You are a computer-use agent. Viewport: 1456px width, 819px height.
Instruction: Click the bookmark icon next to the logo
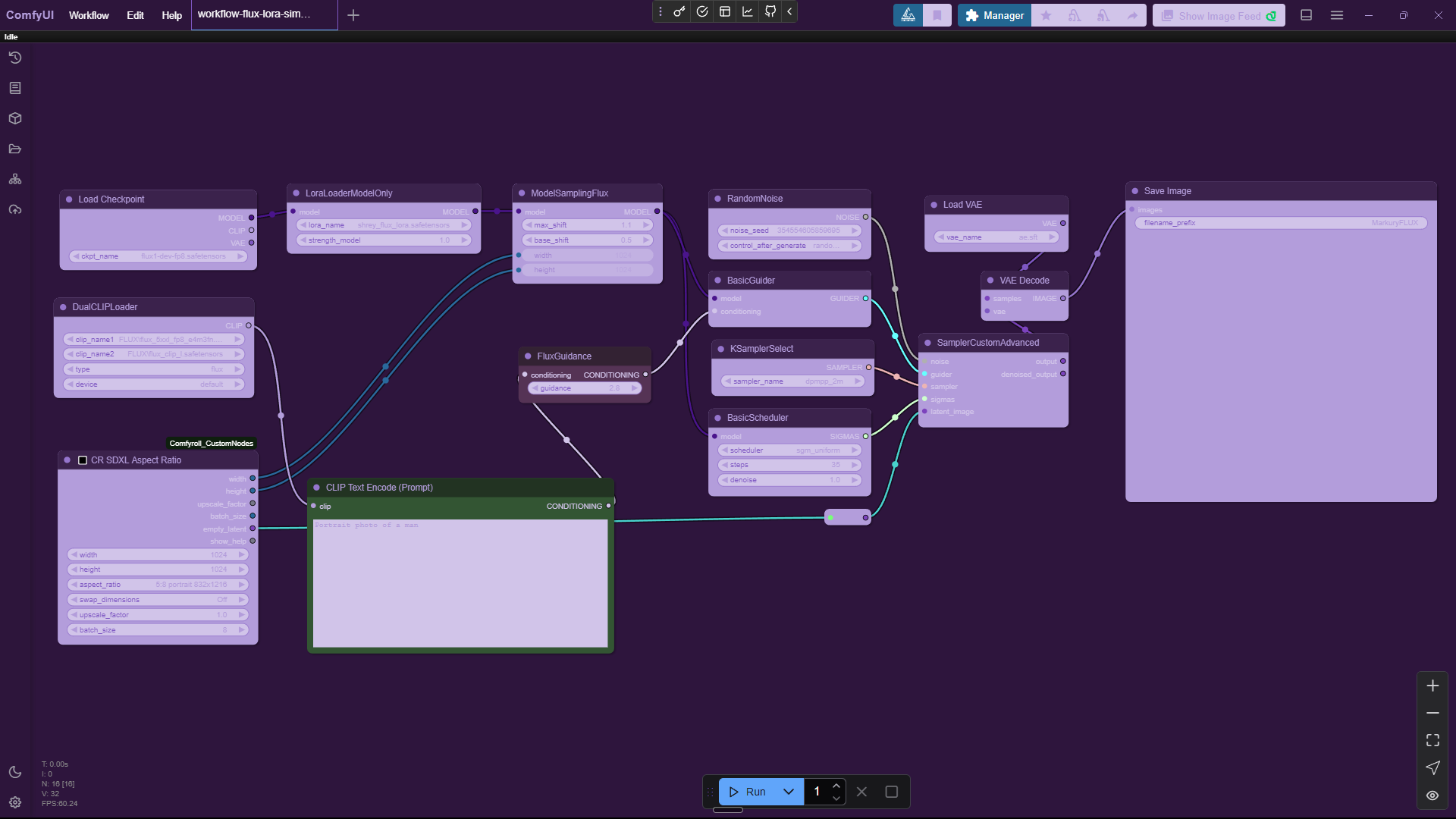[x=937, y=15]
